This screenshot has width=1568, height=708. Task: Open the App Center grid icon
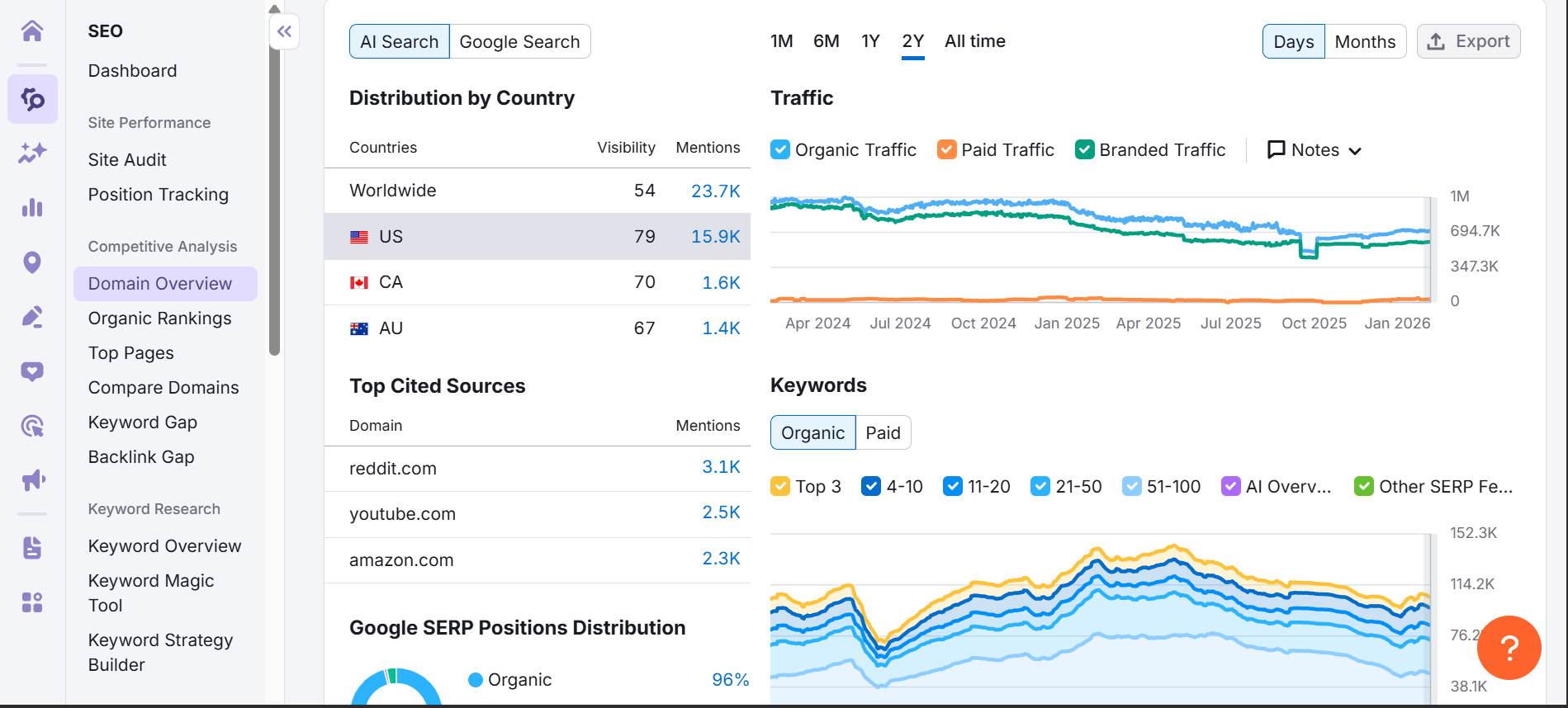click(x=32, y=602)
